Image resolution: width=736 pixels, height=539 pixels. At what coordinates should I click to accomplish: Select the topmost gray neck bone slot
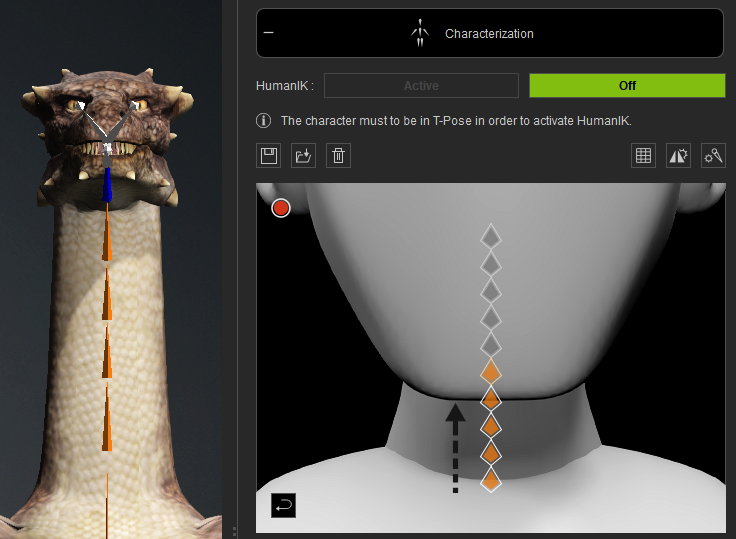(x=491, y=237)
